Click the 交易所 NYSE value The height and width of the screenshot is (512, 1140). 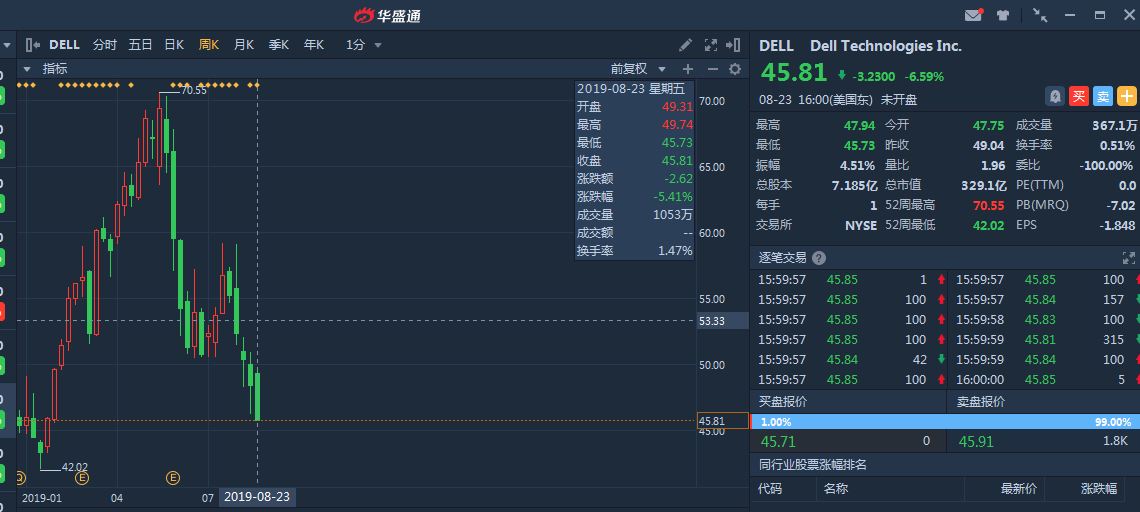coord(860,225)
